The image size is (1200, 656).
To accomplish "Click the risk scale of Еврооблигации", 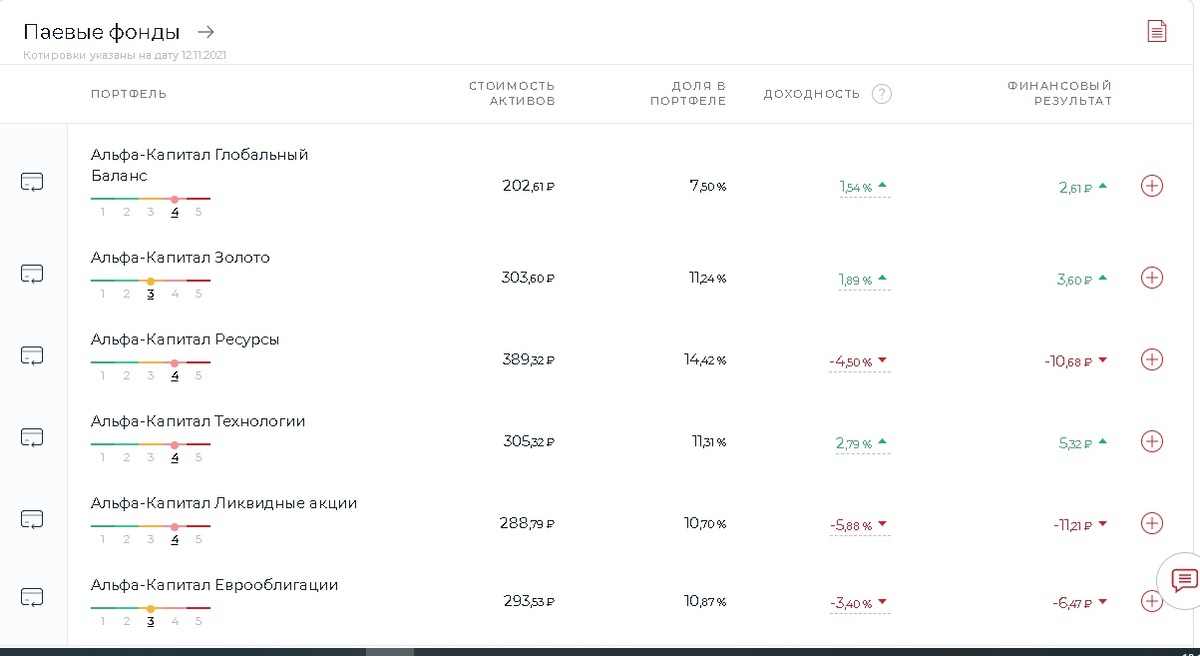I will coord(150,616).
